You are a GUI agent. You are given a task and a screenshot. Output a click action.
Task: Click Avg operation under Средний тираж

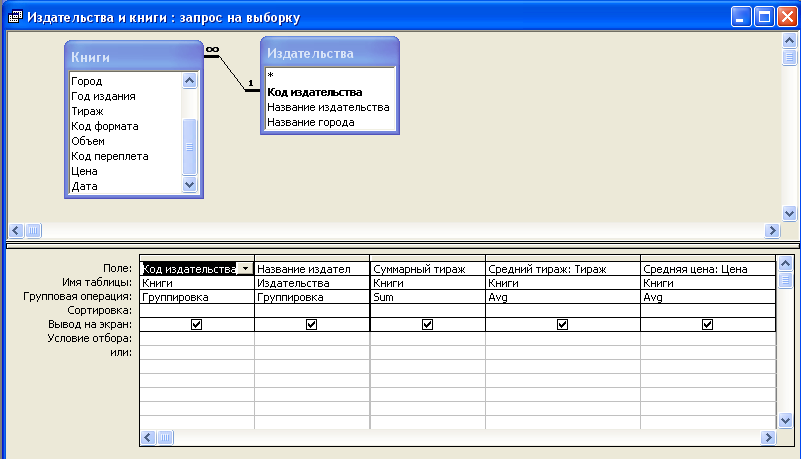(563, 297)
